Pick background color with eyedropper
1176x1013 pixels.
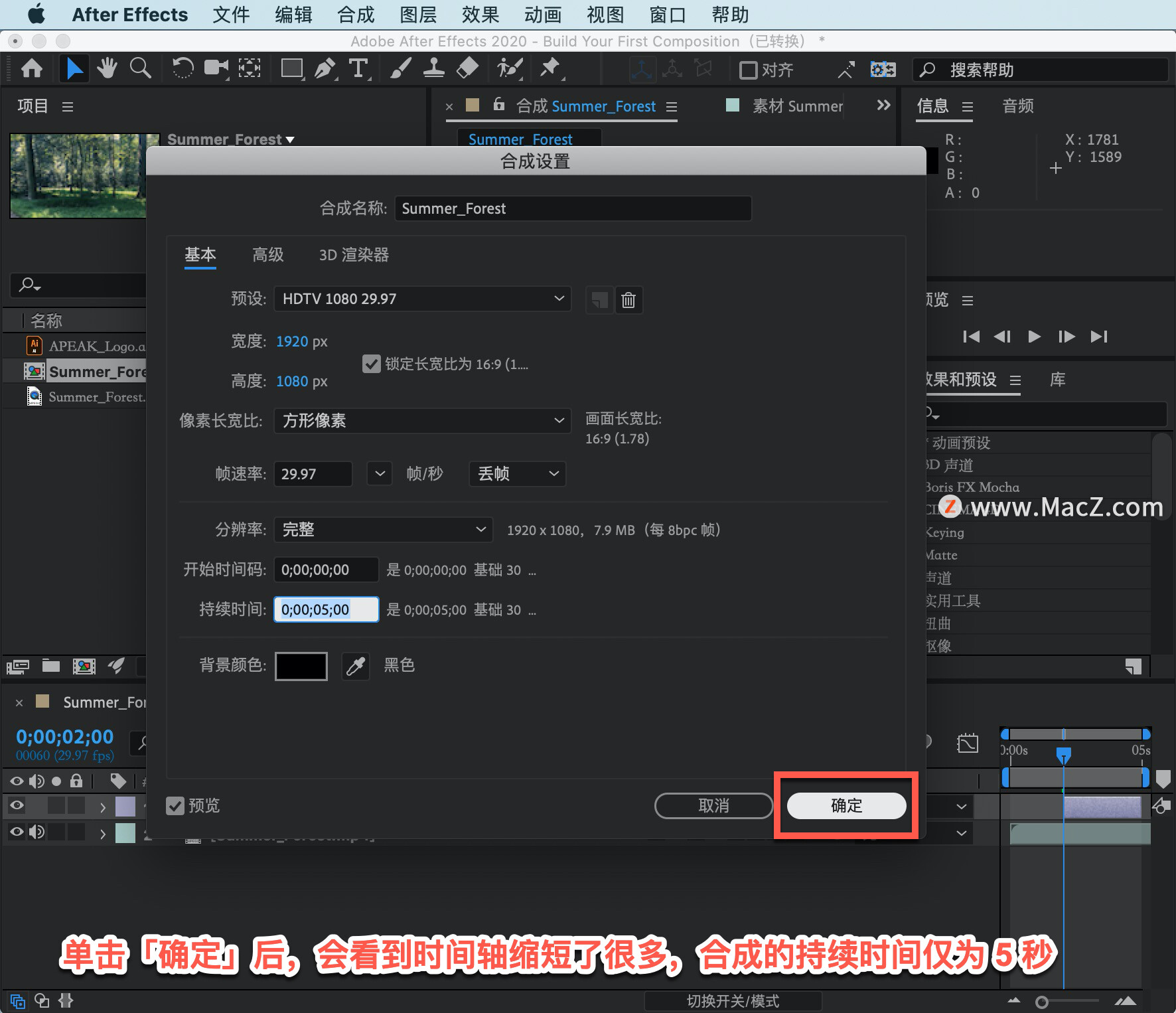pyautogui.click(x=356, y=666)
